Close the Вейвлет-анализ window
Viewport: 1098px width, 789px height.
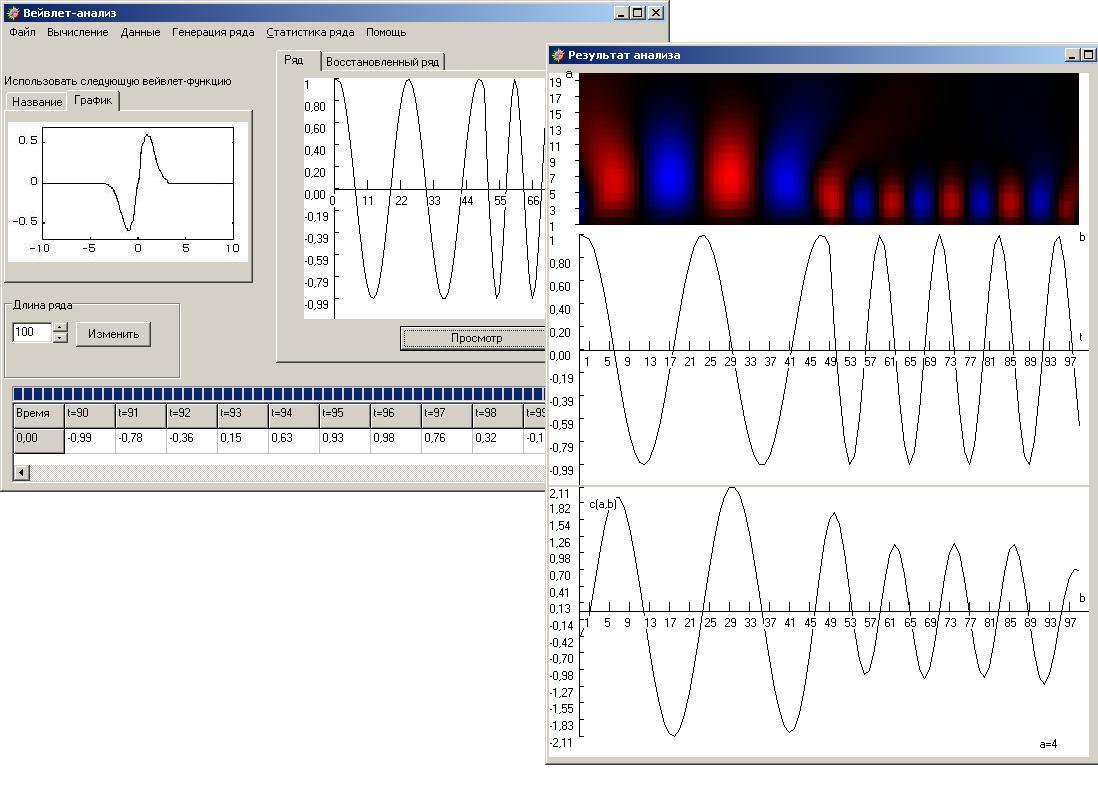click(656, 13)
